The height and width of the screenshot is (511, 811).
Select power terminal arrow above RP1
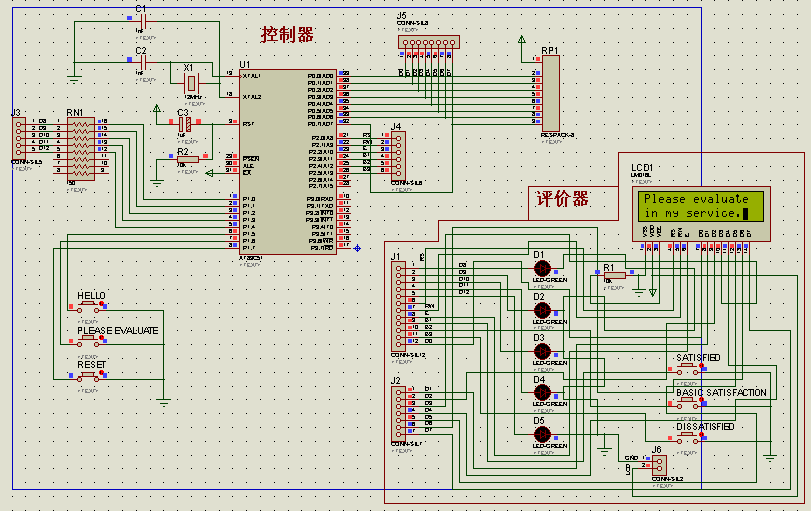click(522, 39)
